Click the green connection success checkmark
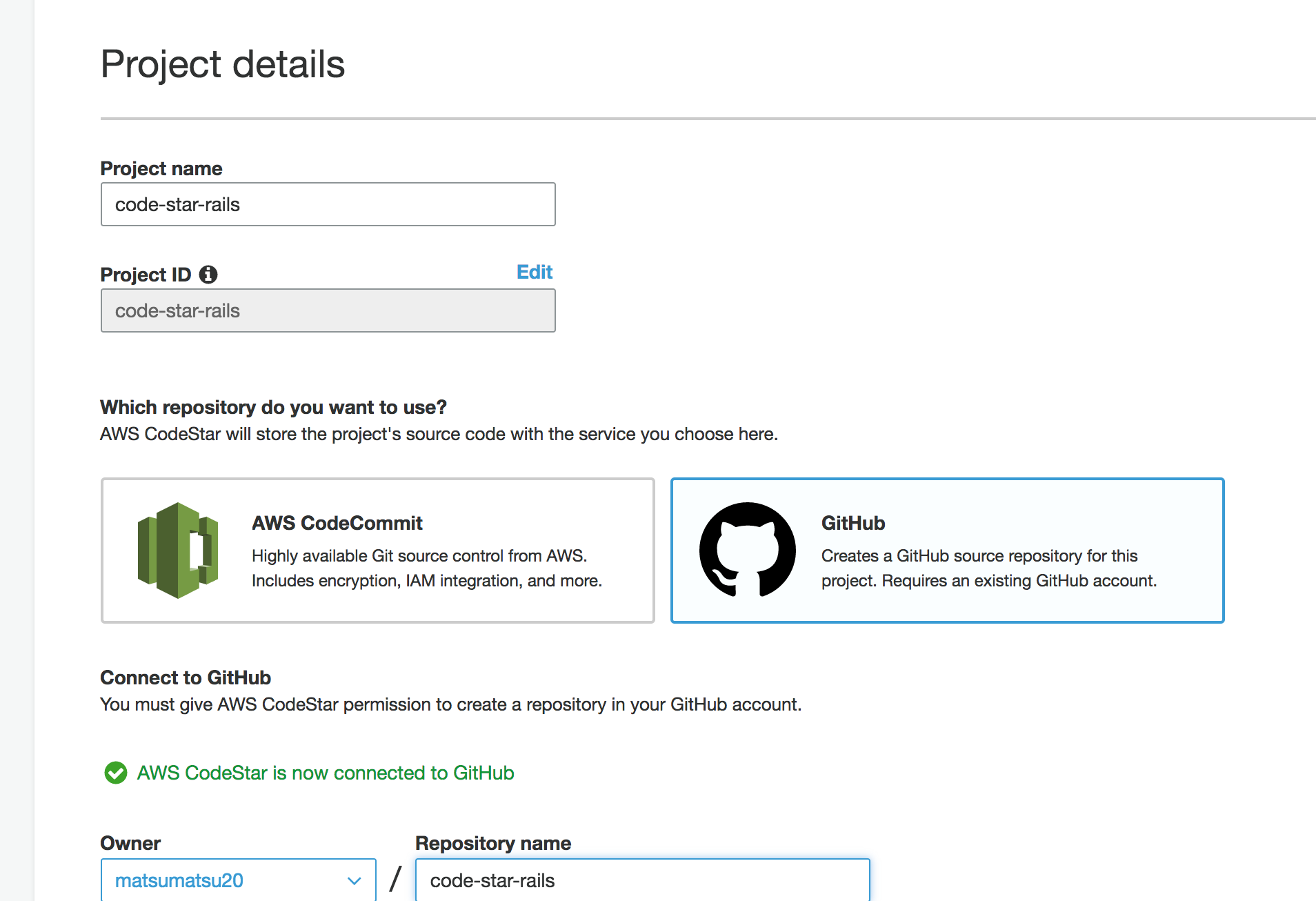This screenshot has height=901, width=1316. click(115, 773)
